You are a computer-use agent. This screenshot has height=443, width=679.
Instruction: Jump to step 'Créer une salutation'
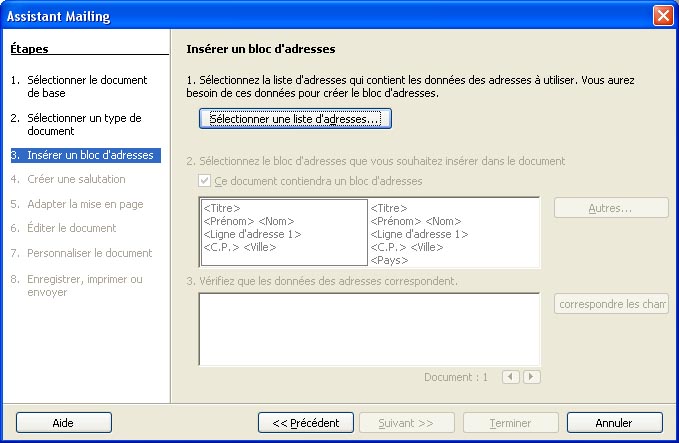coord(76,179)
